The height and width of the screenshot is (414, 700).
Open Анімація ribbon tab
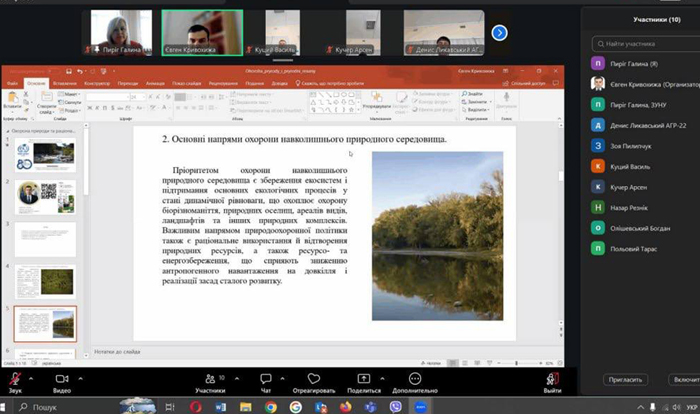point(155,84)
